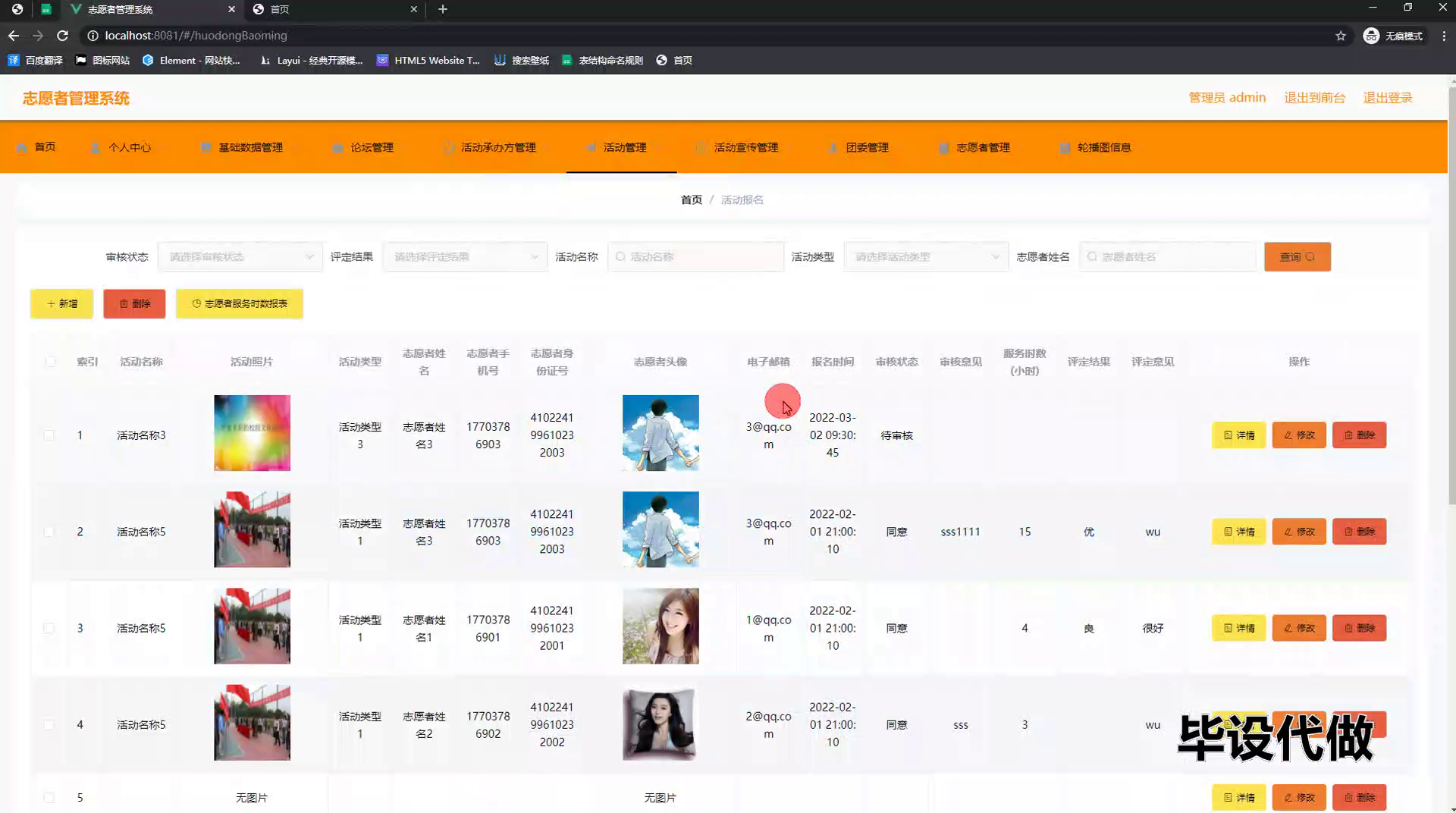The image size is (1456, 813).
Task: Open 论坛管理 menu
Action: (x=362, y=147)
